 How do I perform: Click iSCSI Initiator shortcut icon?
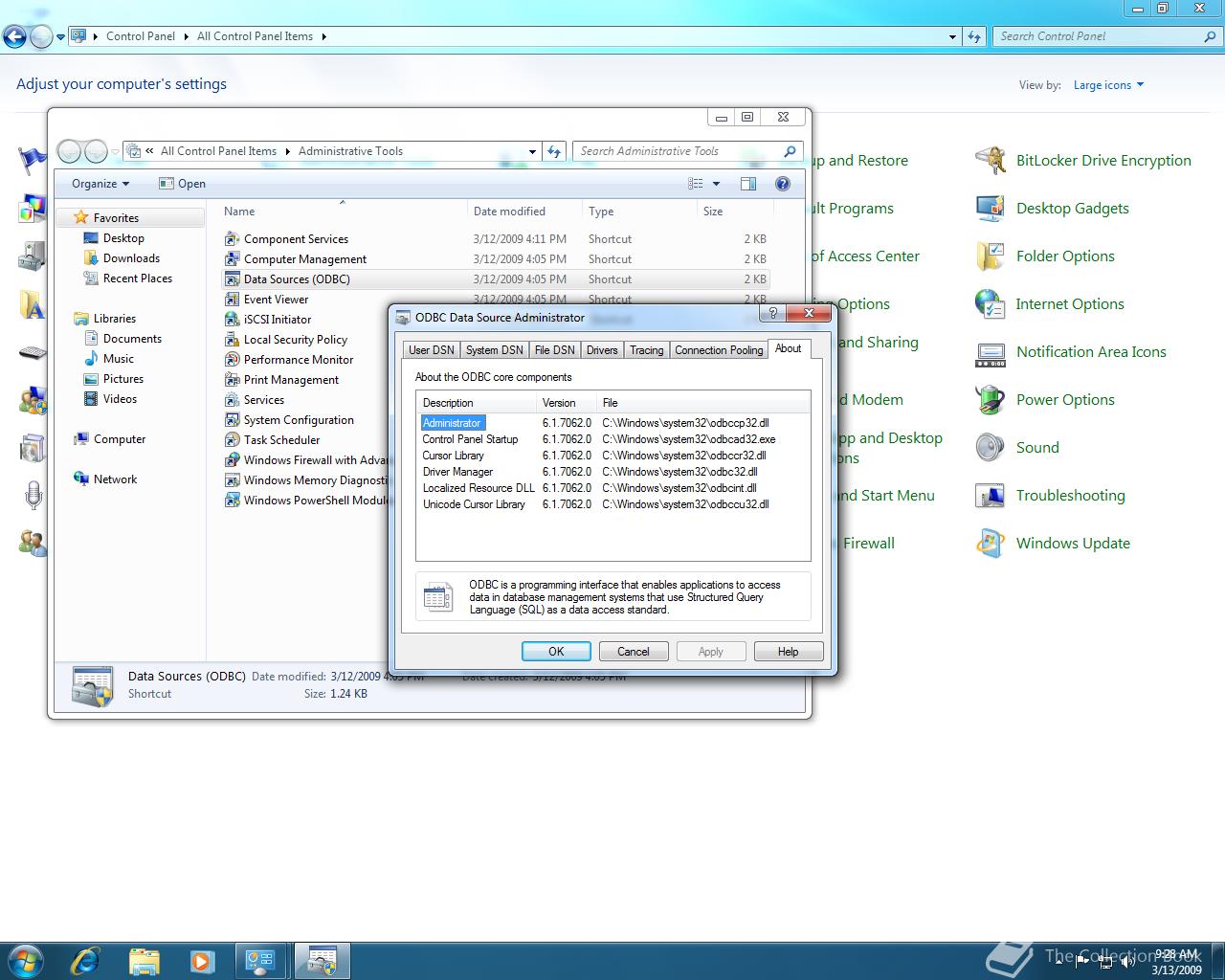tap(232, 320)
